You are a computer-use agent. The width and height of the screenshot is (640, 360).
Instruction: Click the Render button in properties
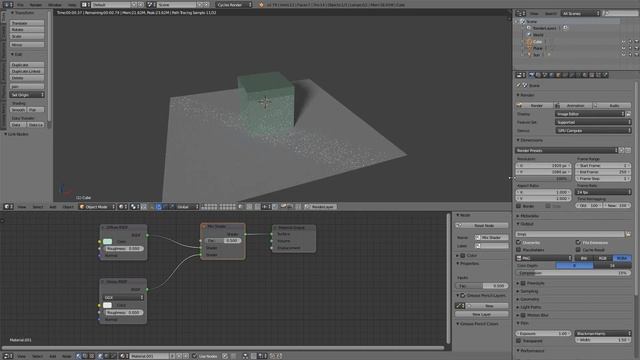pyautogui.click(x=535, y=105)
